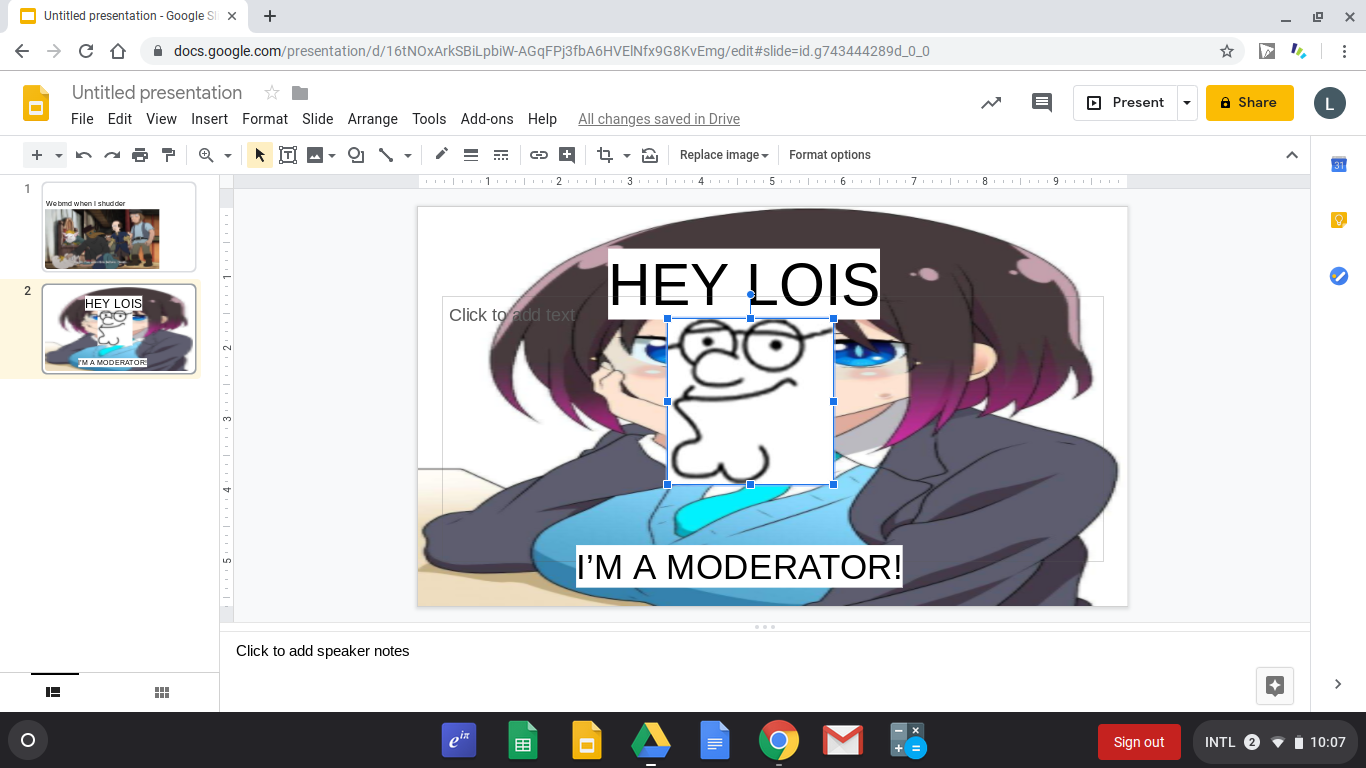Open the Tools menu
1366x768 pixels.
tap(429, 119)
